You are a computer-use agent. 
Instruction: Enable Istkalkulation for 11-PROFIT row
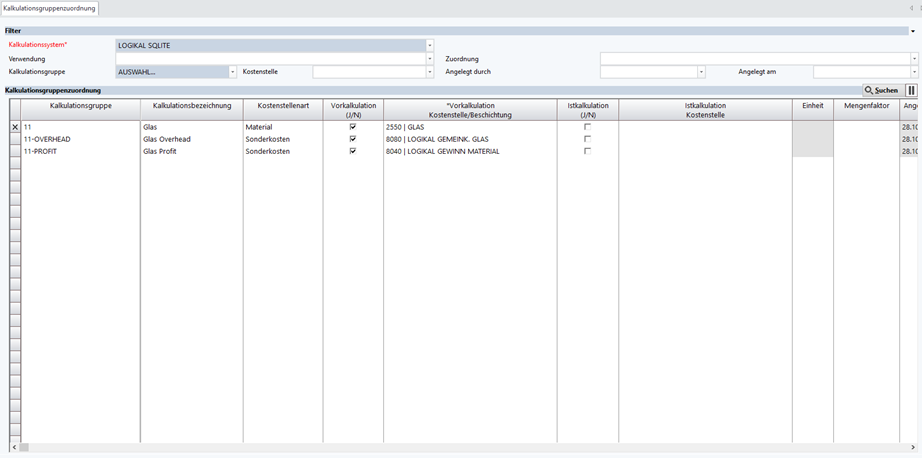[x=587, y=151]
